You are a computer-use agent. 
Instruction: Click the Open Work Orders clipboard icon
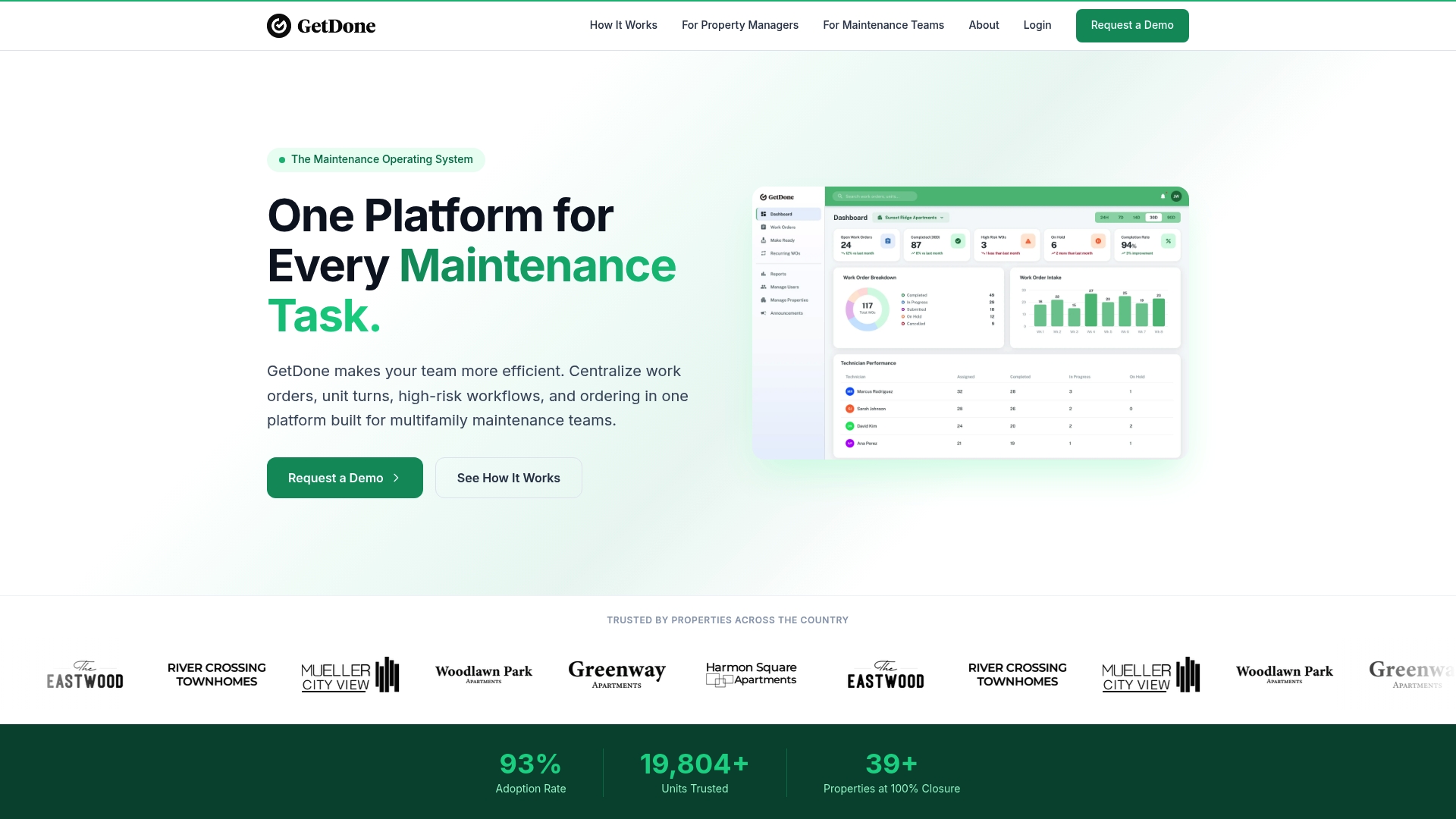(x=888, y=241)
